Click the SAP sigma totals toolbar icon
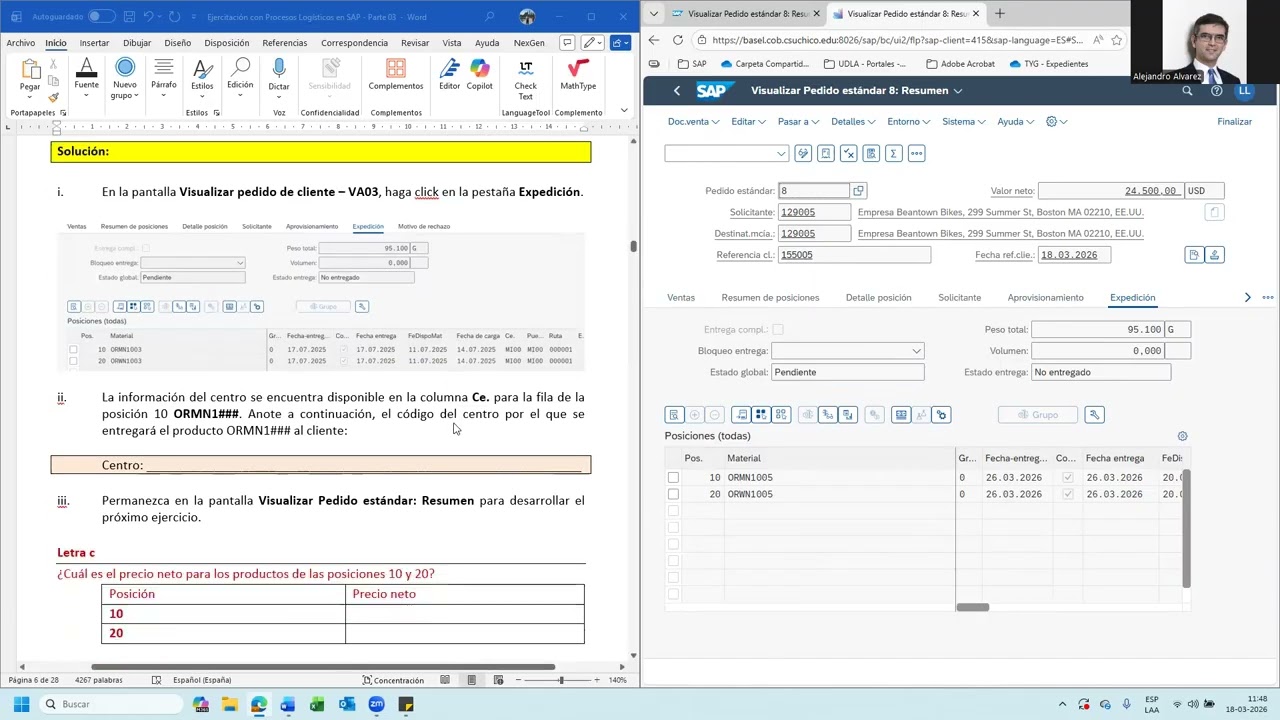This screenshot has width=1280, height=720. tap(893, 153)
